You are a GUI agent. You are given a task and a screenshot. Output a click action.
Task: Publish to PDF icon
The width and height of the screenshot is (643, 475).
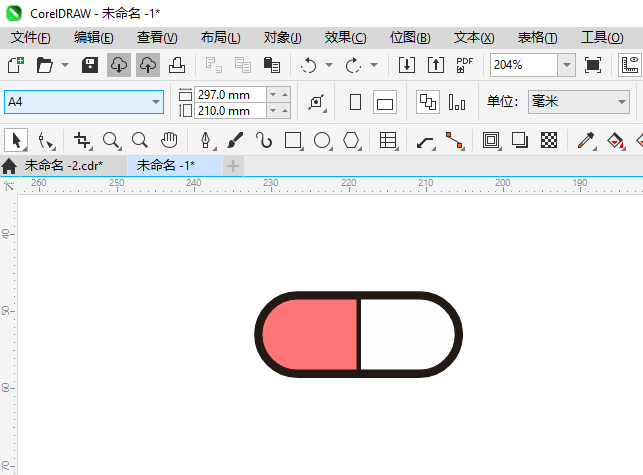(464, 65)
